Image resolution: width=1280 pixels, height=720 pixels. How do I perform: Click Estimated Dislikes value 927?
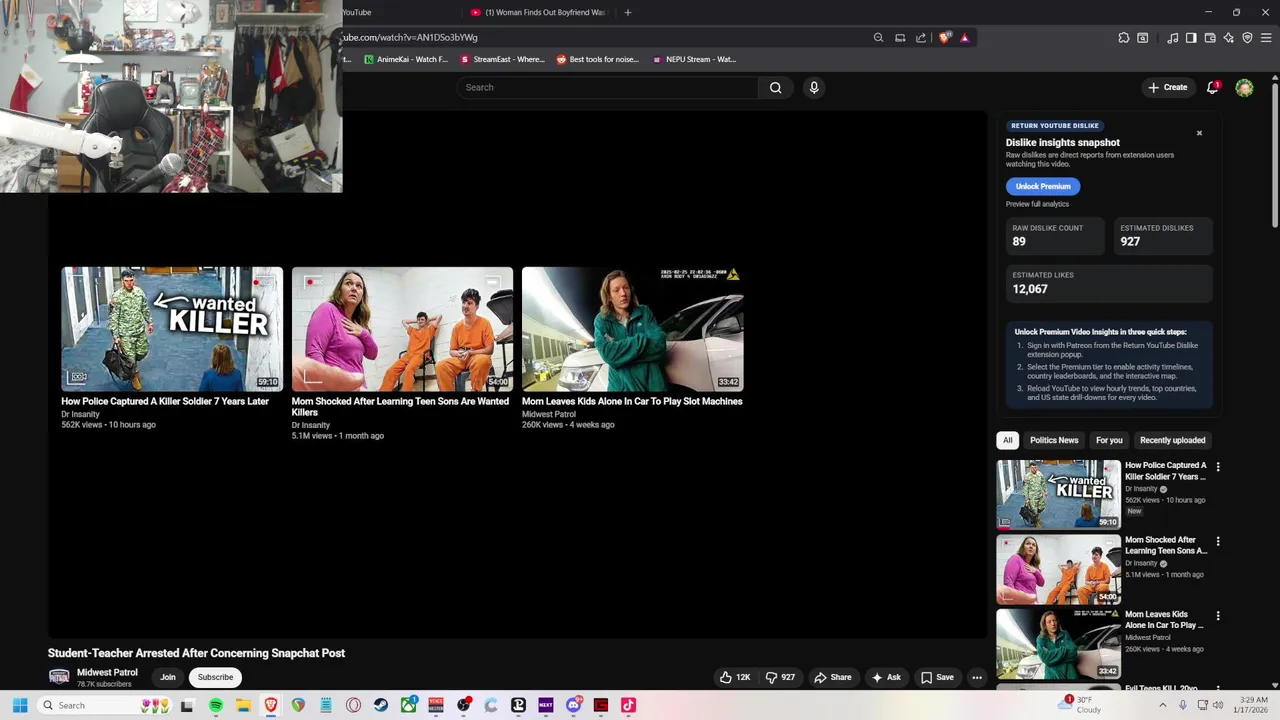click(x=1130, y=241)
